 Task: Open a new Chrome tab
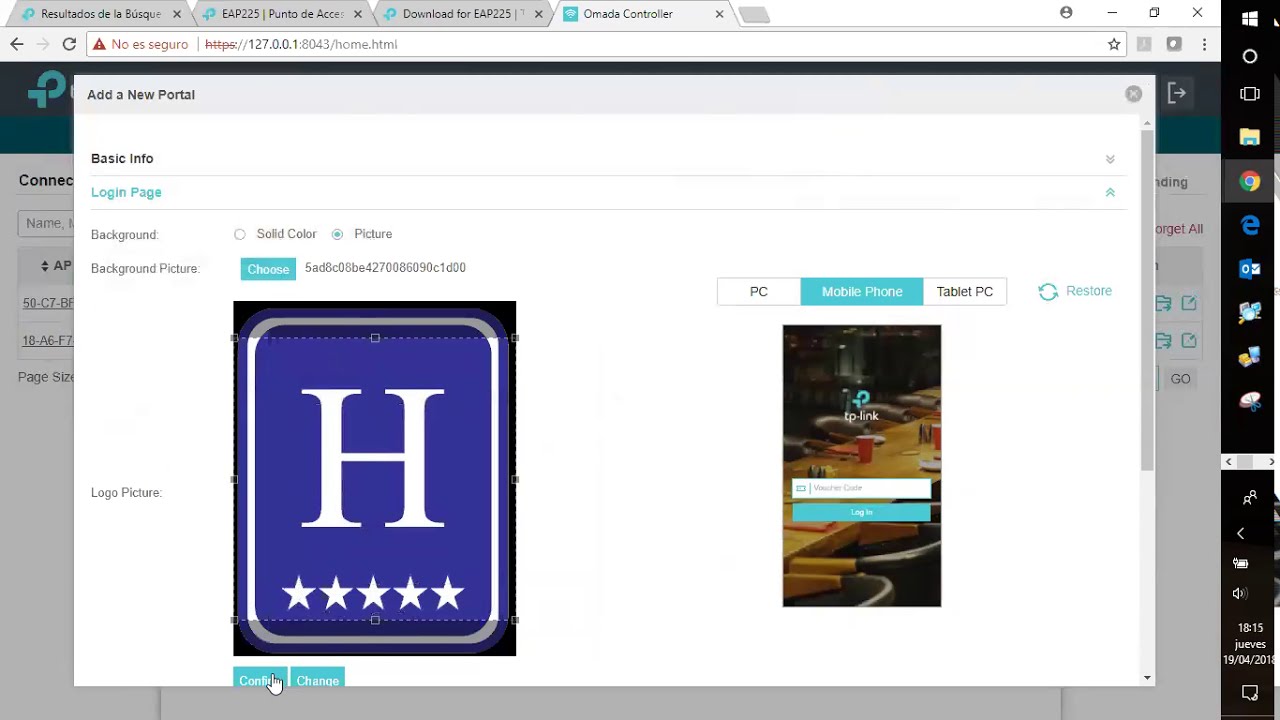[x=754, y=14]
